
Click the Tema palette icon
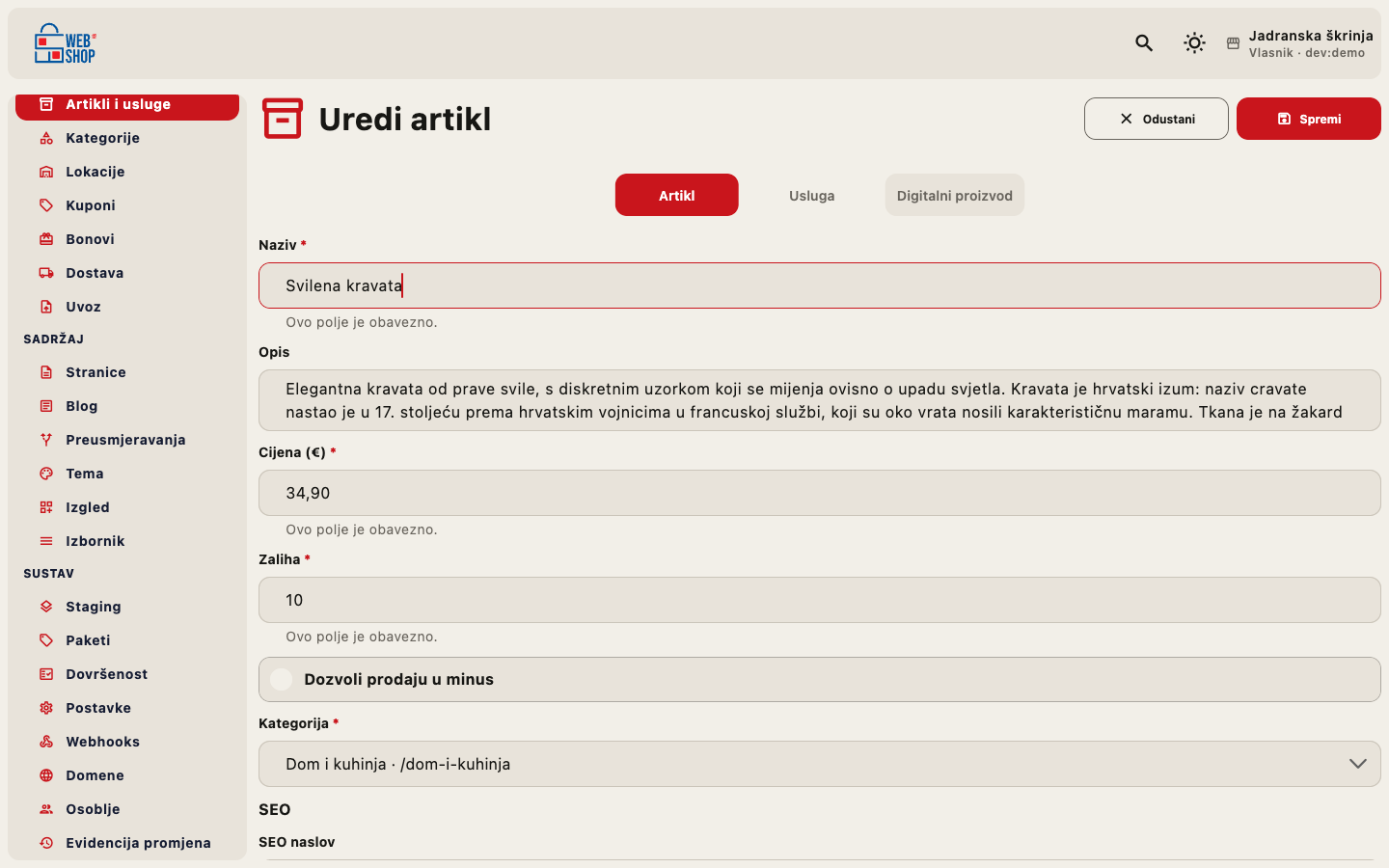(46, 474)
